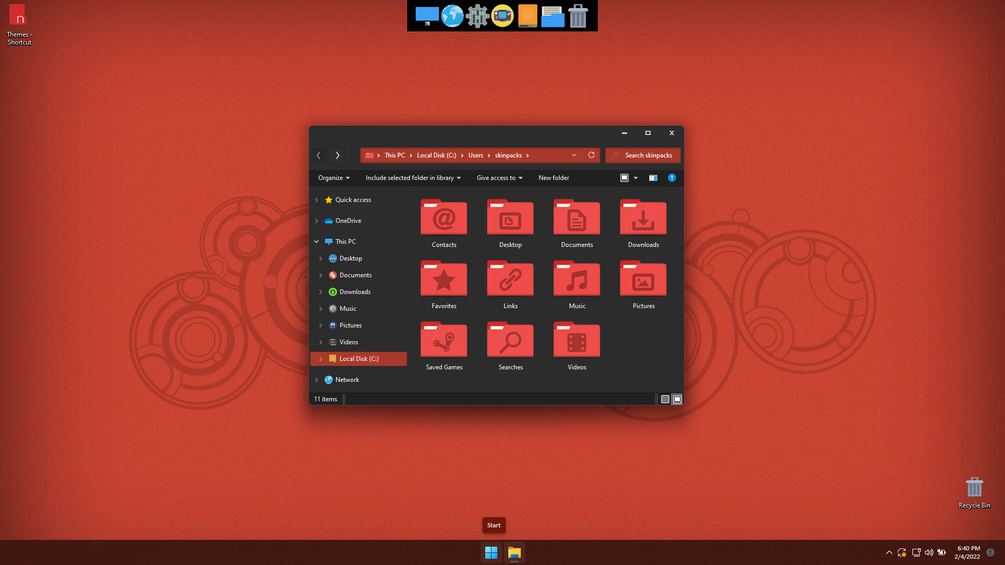Open the Give access to menu
1005x565 pixels.
click(x=499, y=178)
